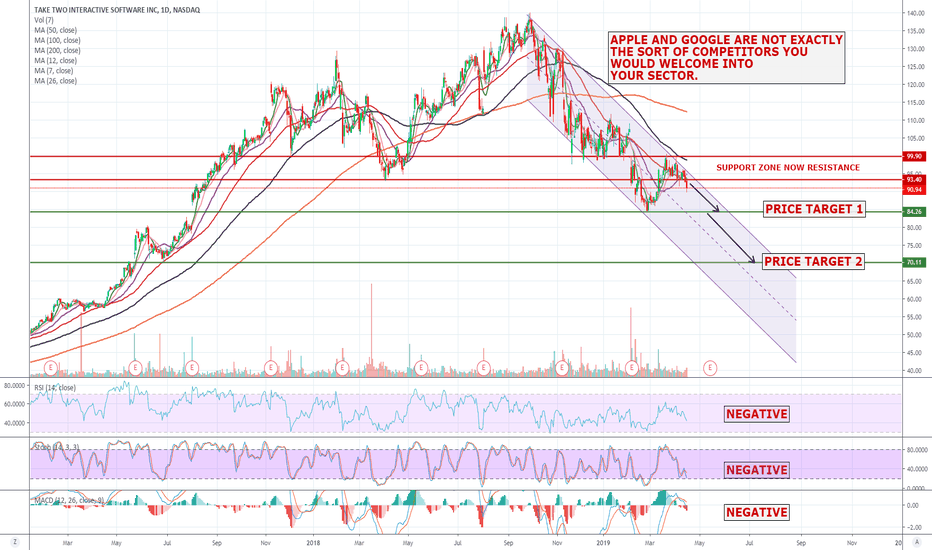
Task: Select the MA (200, close) indicator label
Action: click(57, 51)
